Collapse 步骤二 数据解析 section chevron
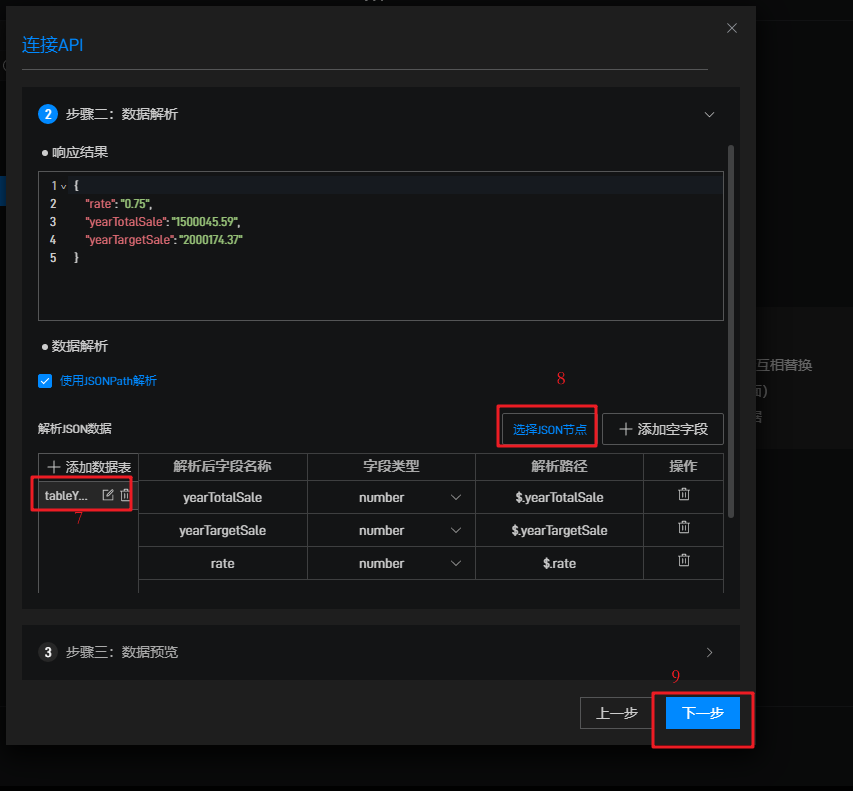853x791 pixels. click(709, 114)
